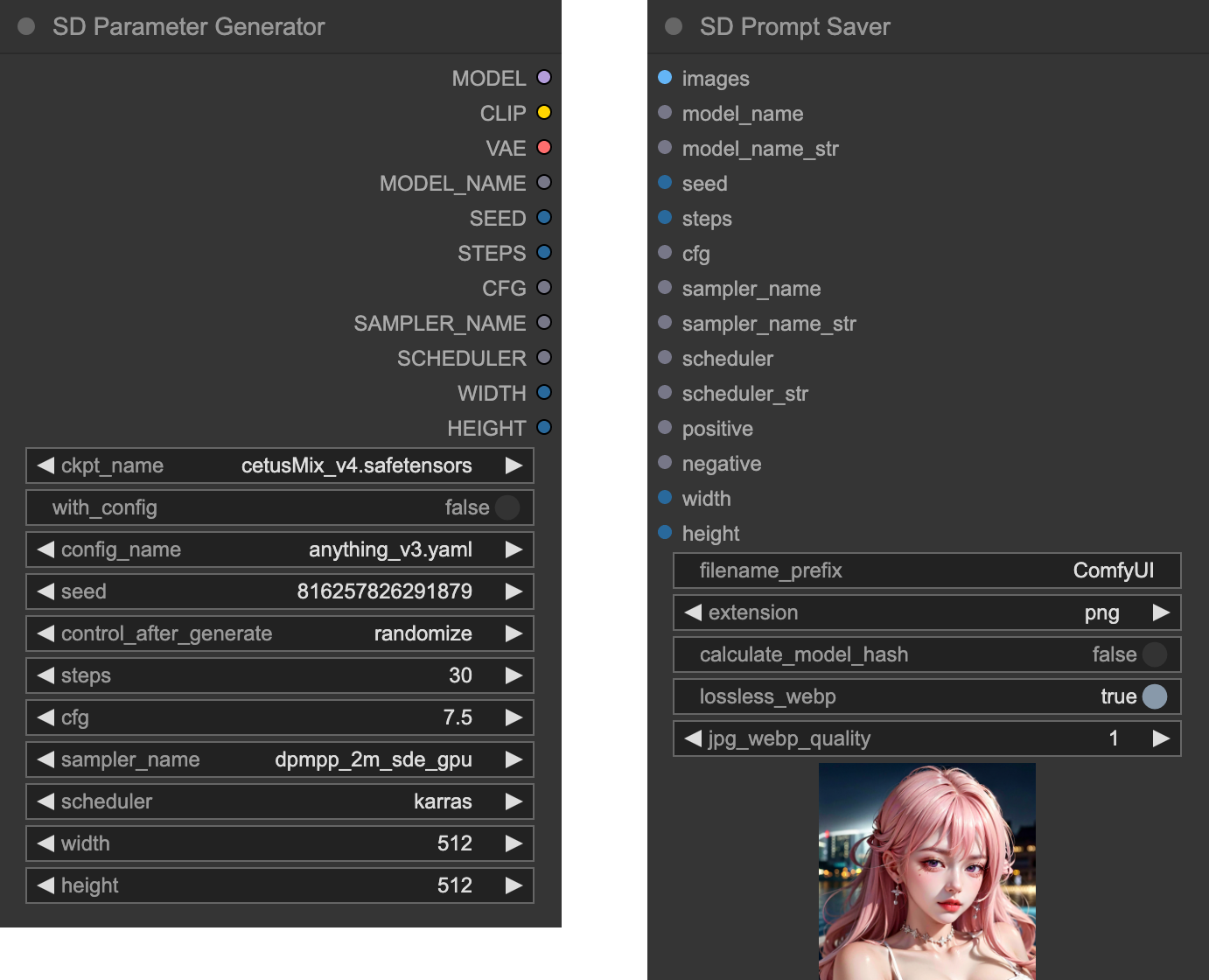Open the scheduler combo value karras

click(443, 801)
